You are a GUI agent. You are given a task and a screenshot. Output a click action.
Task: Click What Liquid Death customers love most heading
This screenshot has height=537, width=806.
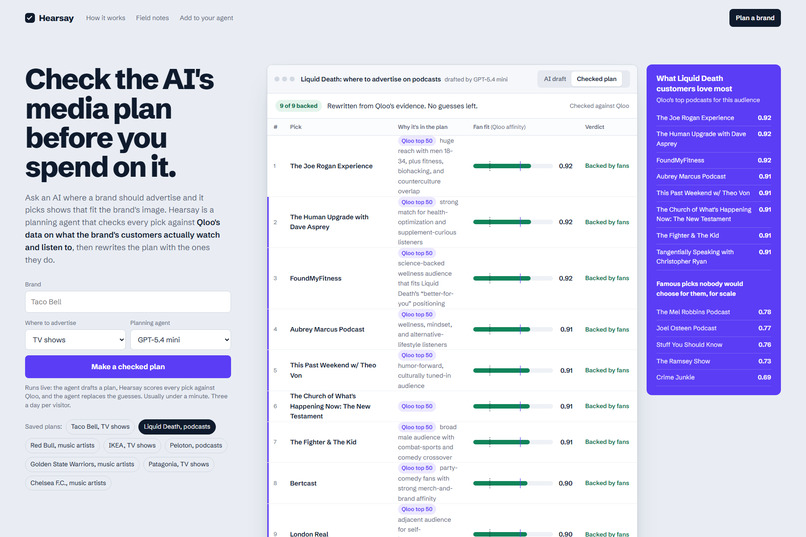click(x=694, y=83)
